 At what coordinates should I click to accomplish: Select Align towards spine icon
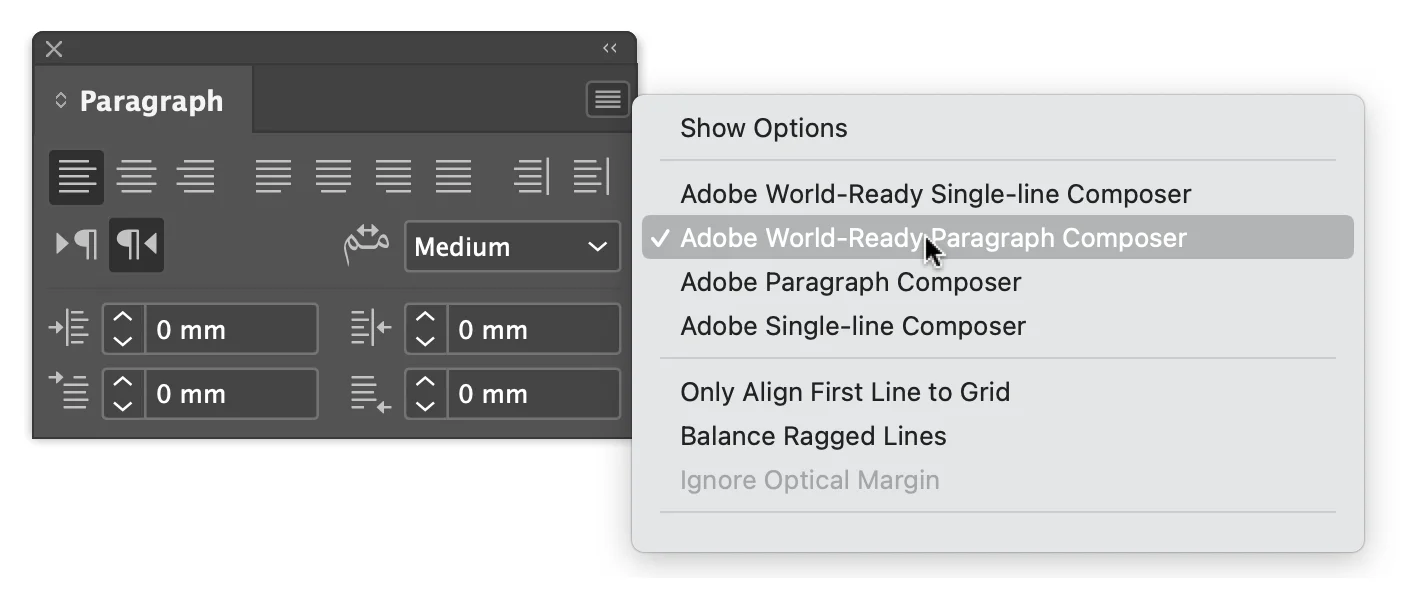point(531,177)
